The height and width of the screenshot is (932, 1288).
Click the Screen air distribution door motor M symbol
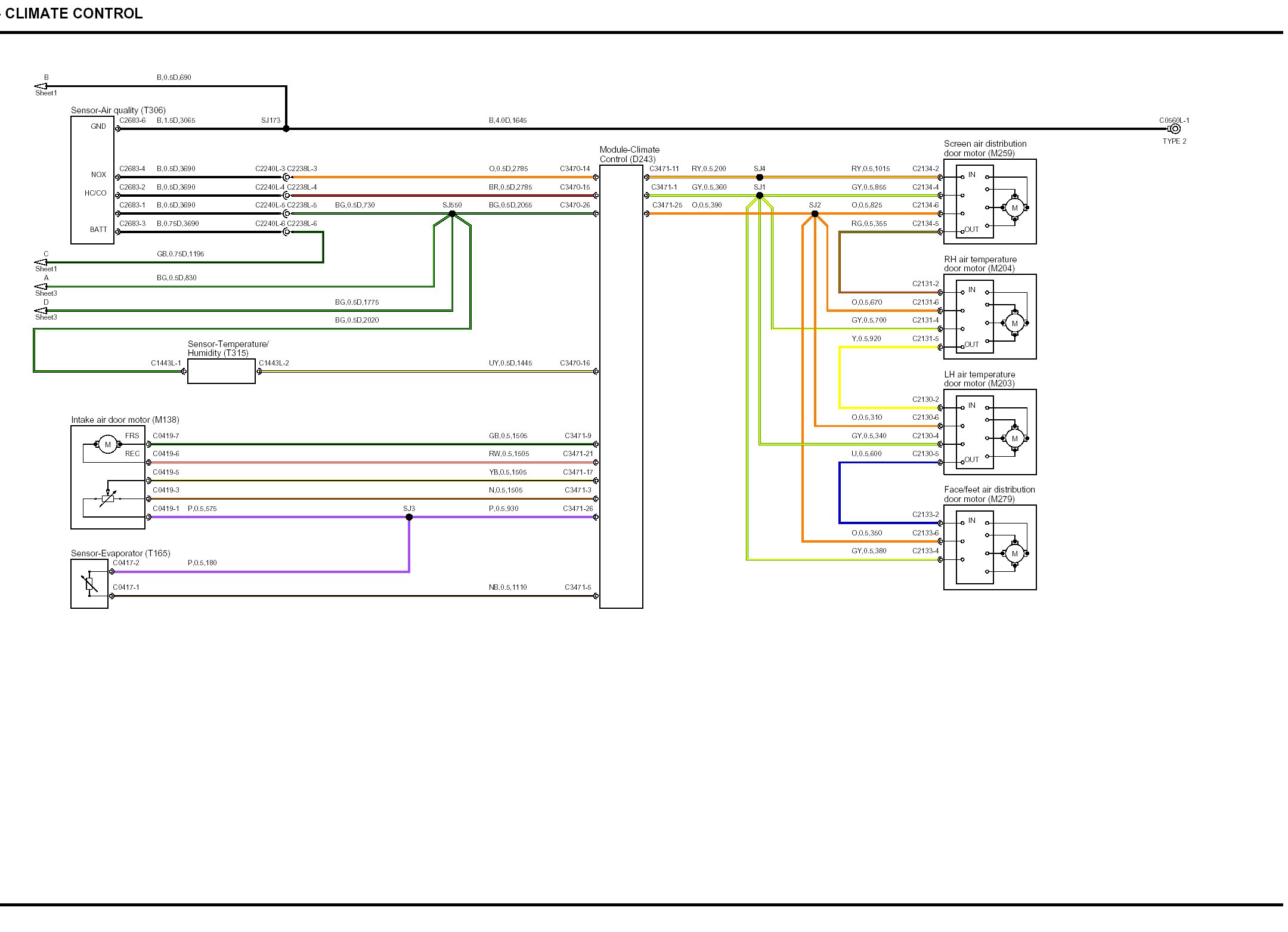point(1014,208)
